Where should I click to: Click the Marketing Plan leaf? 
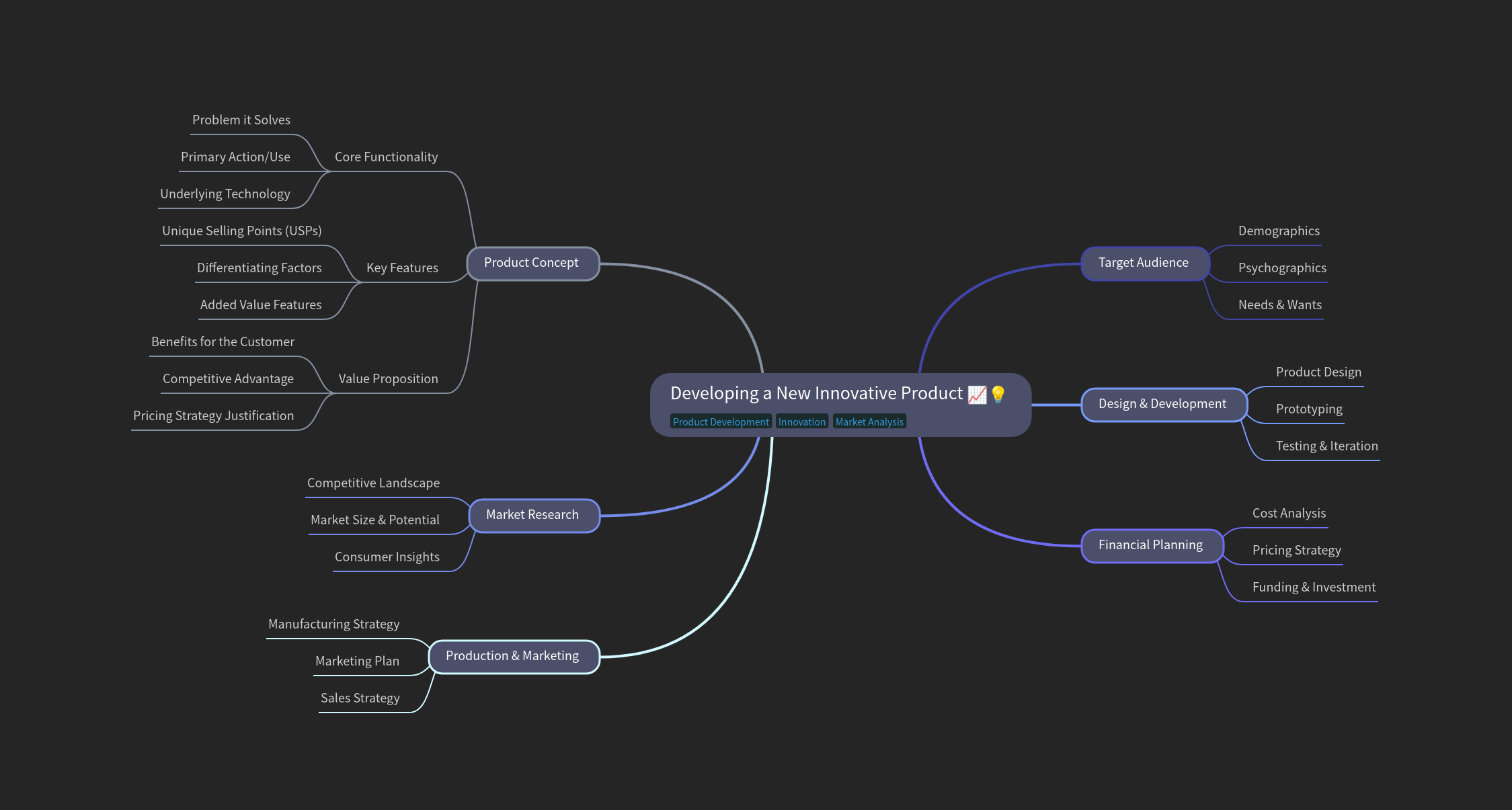tap(357, 661)
